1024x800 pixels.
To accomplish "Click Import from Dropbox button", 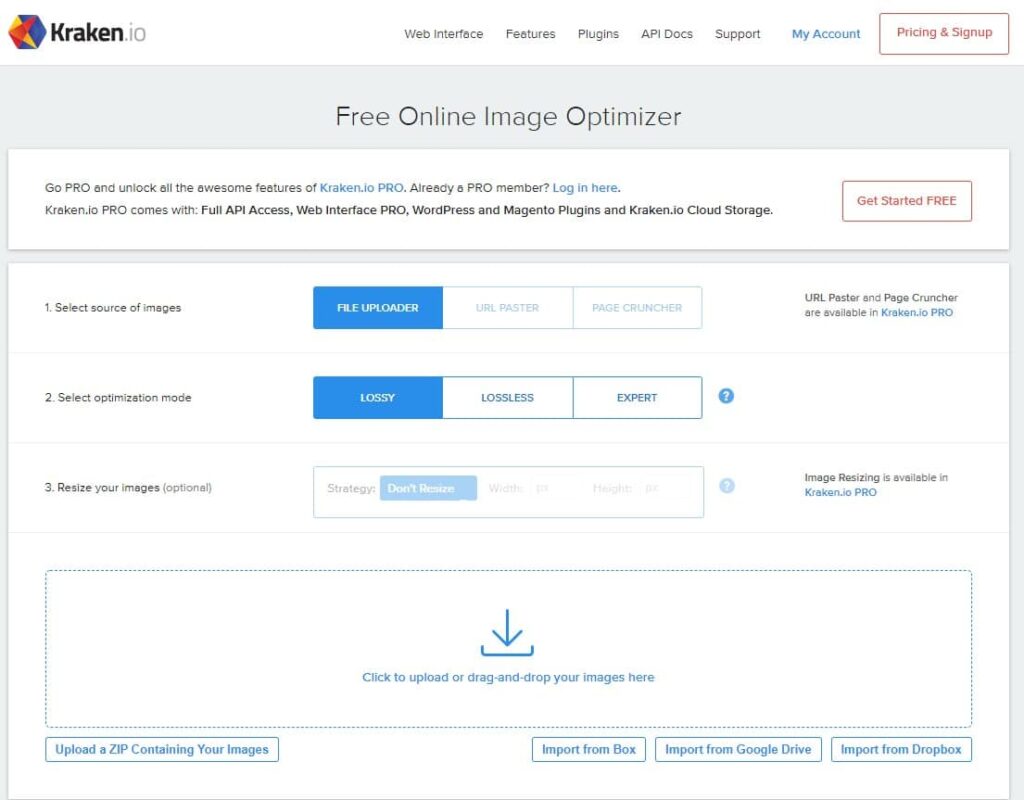I will (x=901, y=749).
